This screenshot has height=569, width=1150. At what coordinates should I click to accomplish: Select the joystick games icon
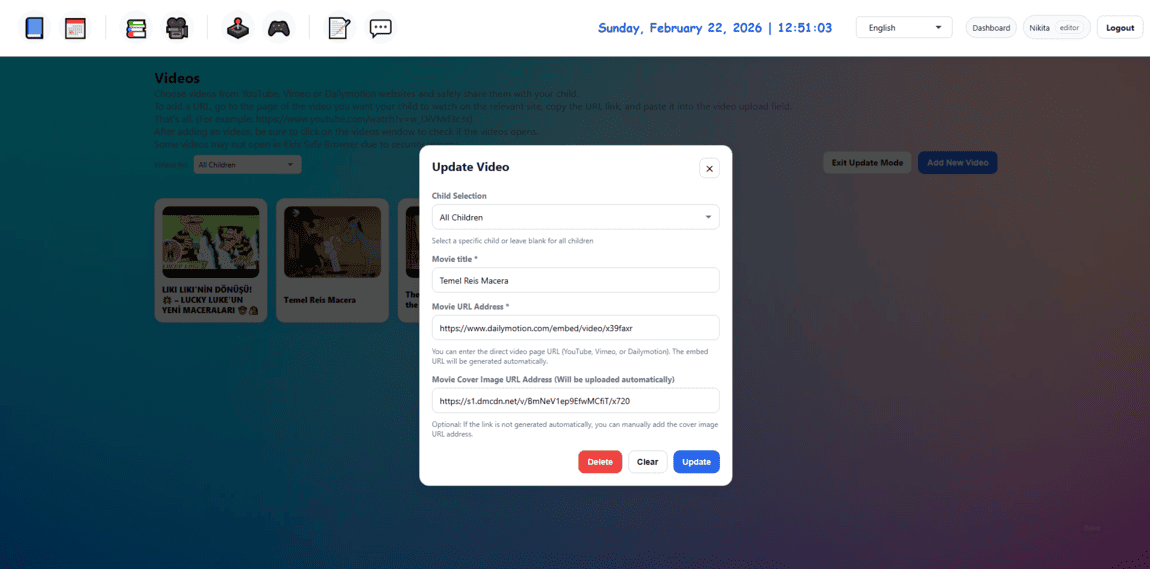(x=237, y=28)
